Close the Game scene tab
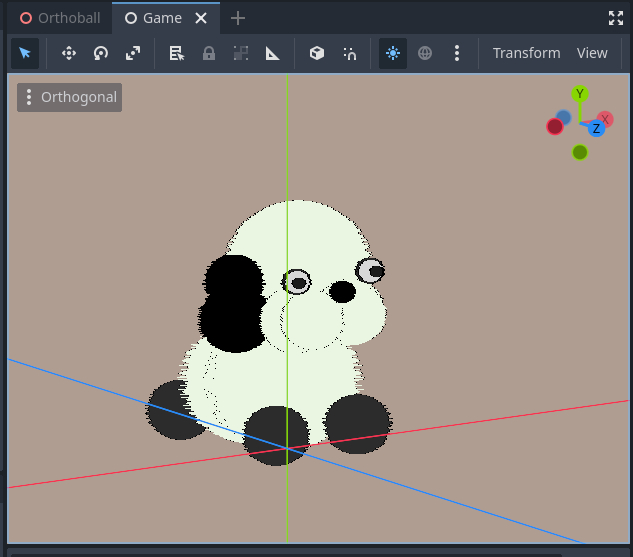Screen dimensions: 633x557 pyautogui.click(x=202, y=18)
